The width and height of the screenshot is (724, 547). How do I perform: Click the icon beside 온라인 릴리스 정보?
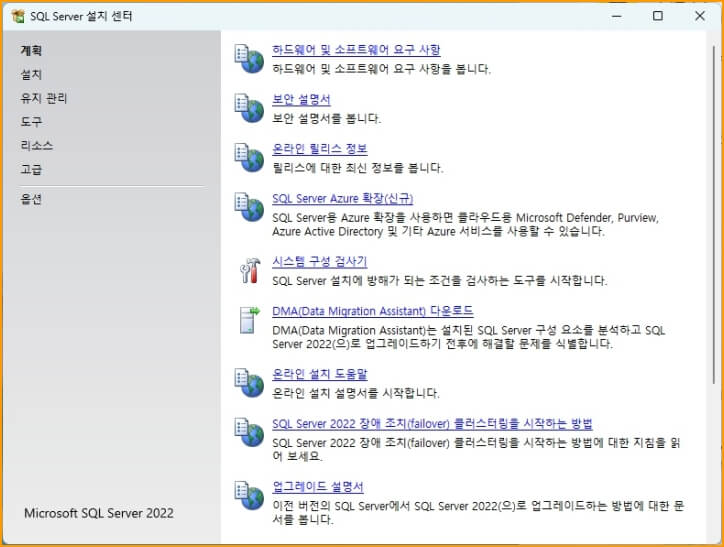249,157
